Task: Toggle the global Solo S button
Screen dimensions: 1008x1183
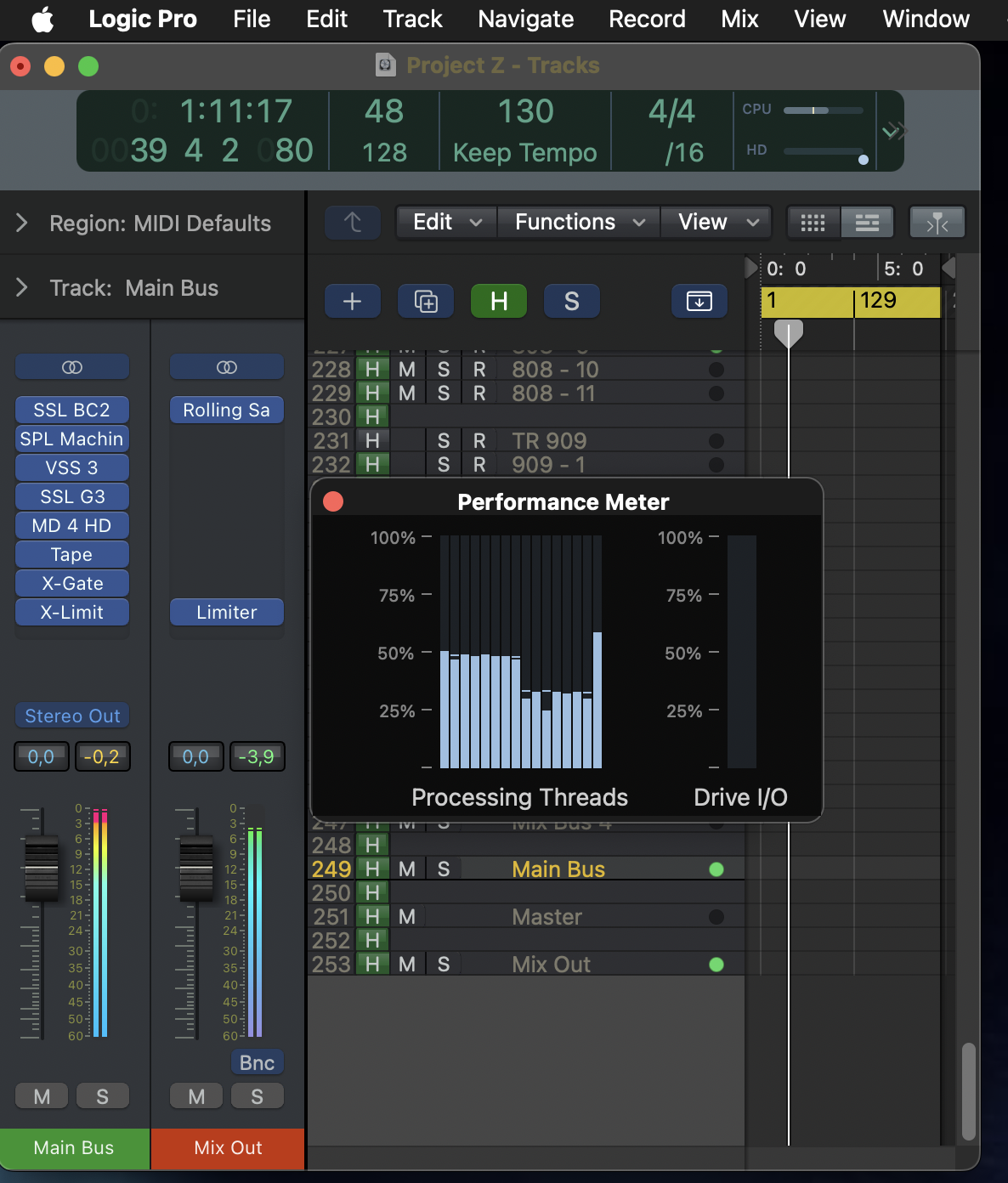Action: [571, 301]
